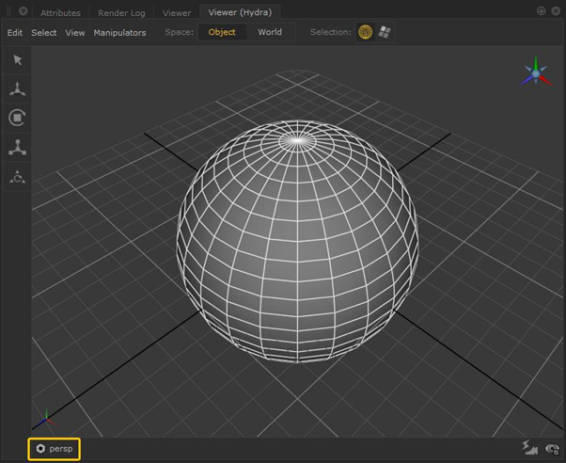Activate the scale manipulator tool

[x=17, y=147]
